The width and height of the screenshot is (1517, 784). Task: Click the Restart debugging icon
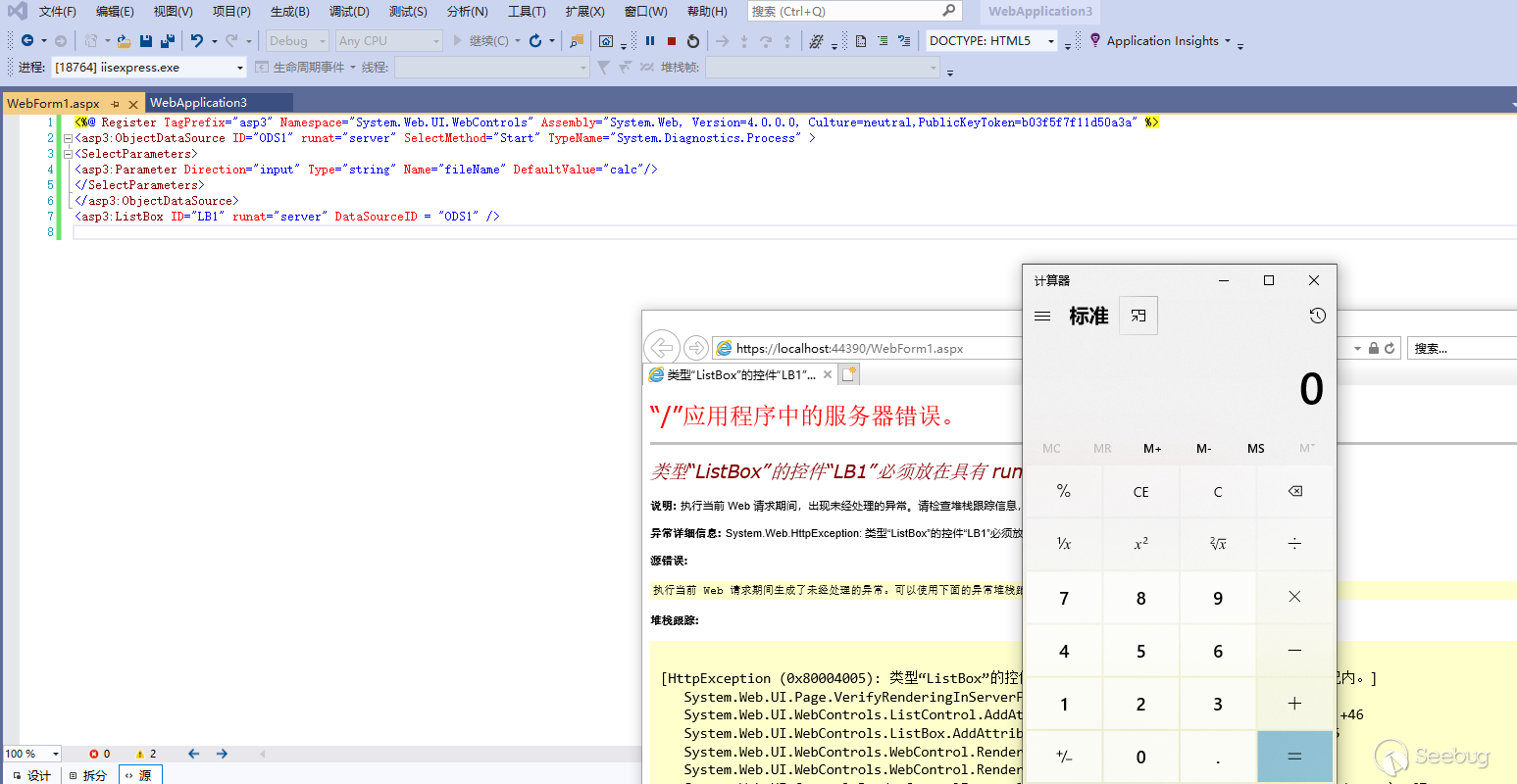tap(693, 41)
